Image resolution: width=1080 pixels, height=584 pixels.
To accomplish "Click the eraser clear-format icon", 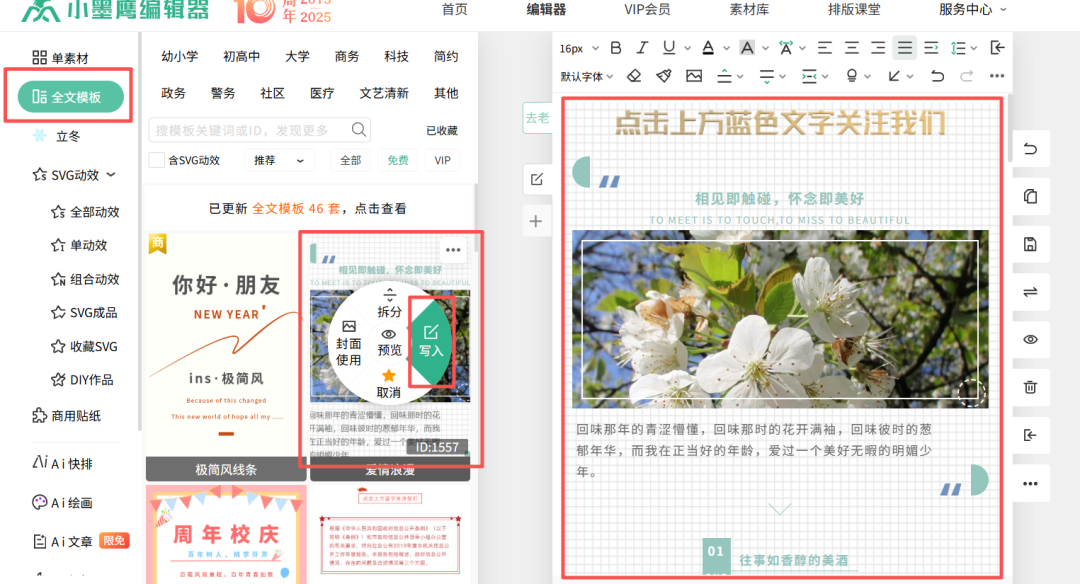I will pos(634,76).
